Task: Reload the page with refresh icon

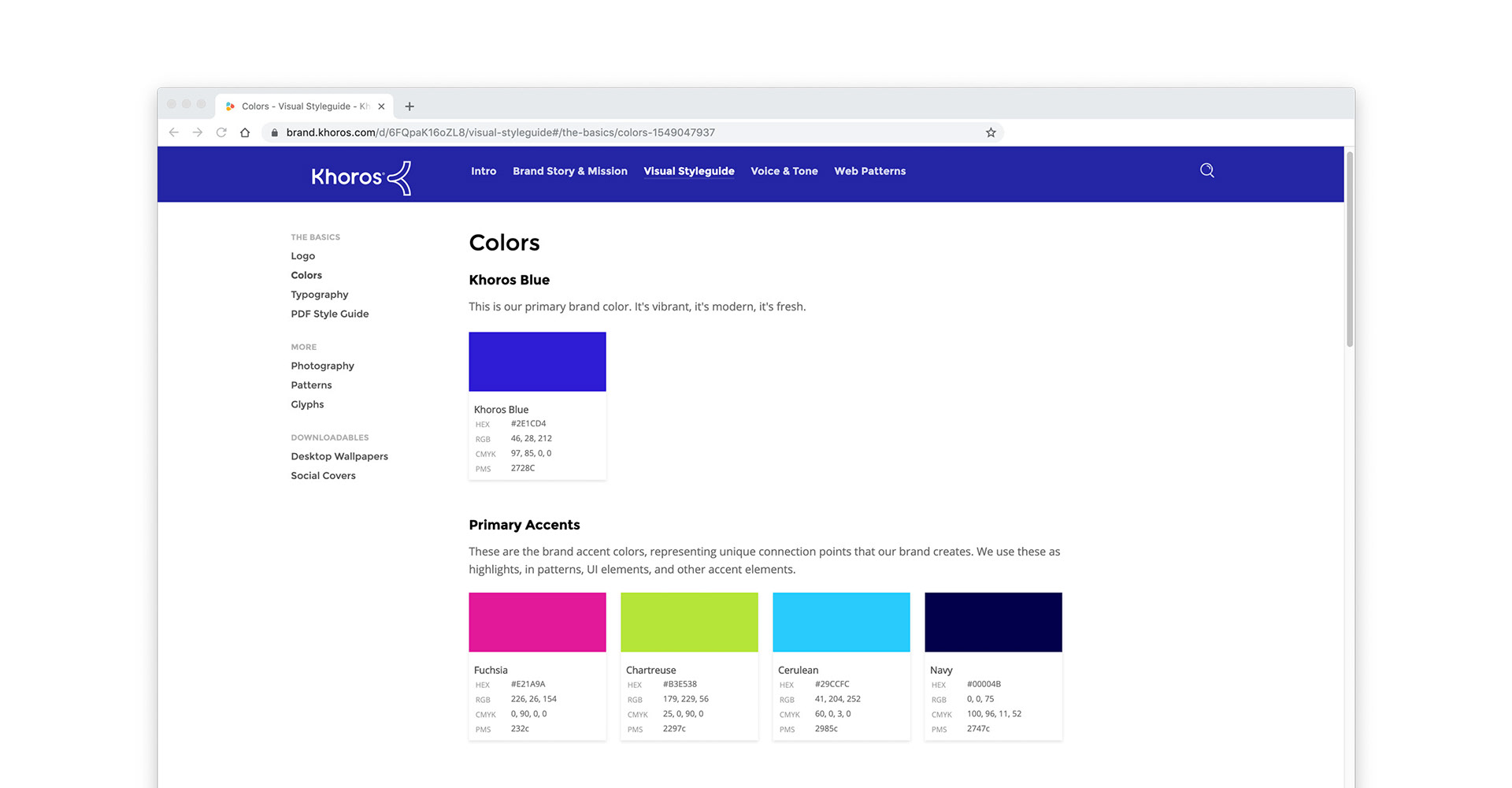Action: coord(221,132)
